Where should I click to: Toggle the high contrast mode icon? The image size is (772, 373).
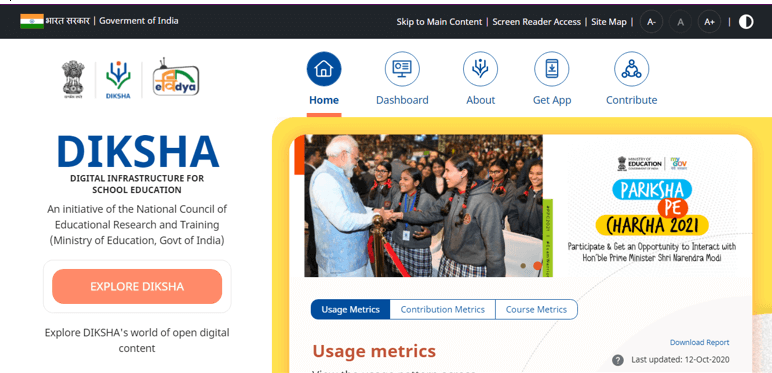pos(746,22)
